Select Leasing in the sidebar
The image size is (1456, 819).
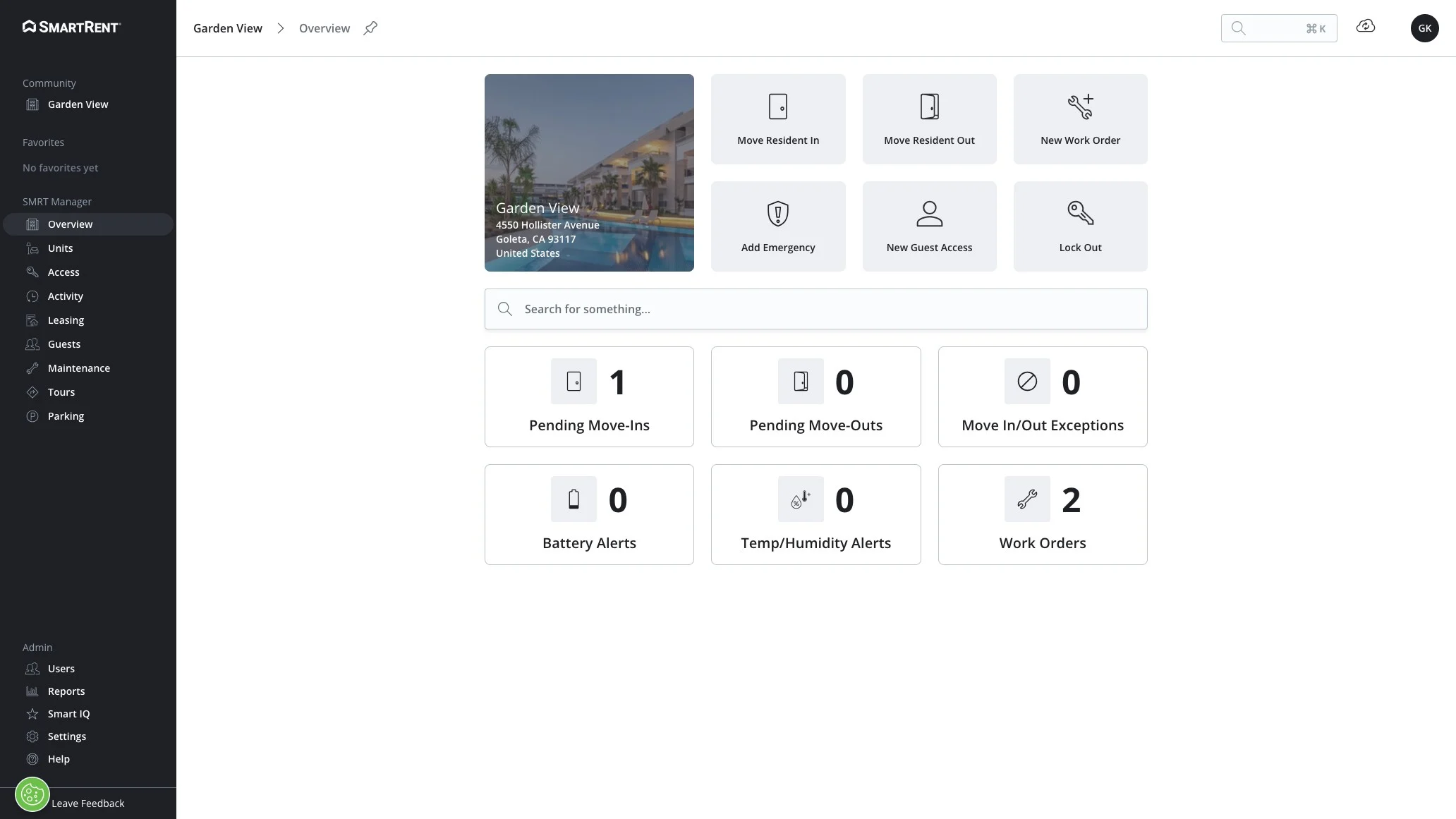point(88,320)
